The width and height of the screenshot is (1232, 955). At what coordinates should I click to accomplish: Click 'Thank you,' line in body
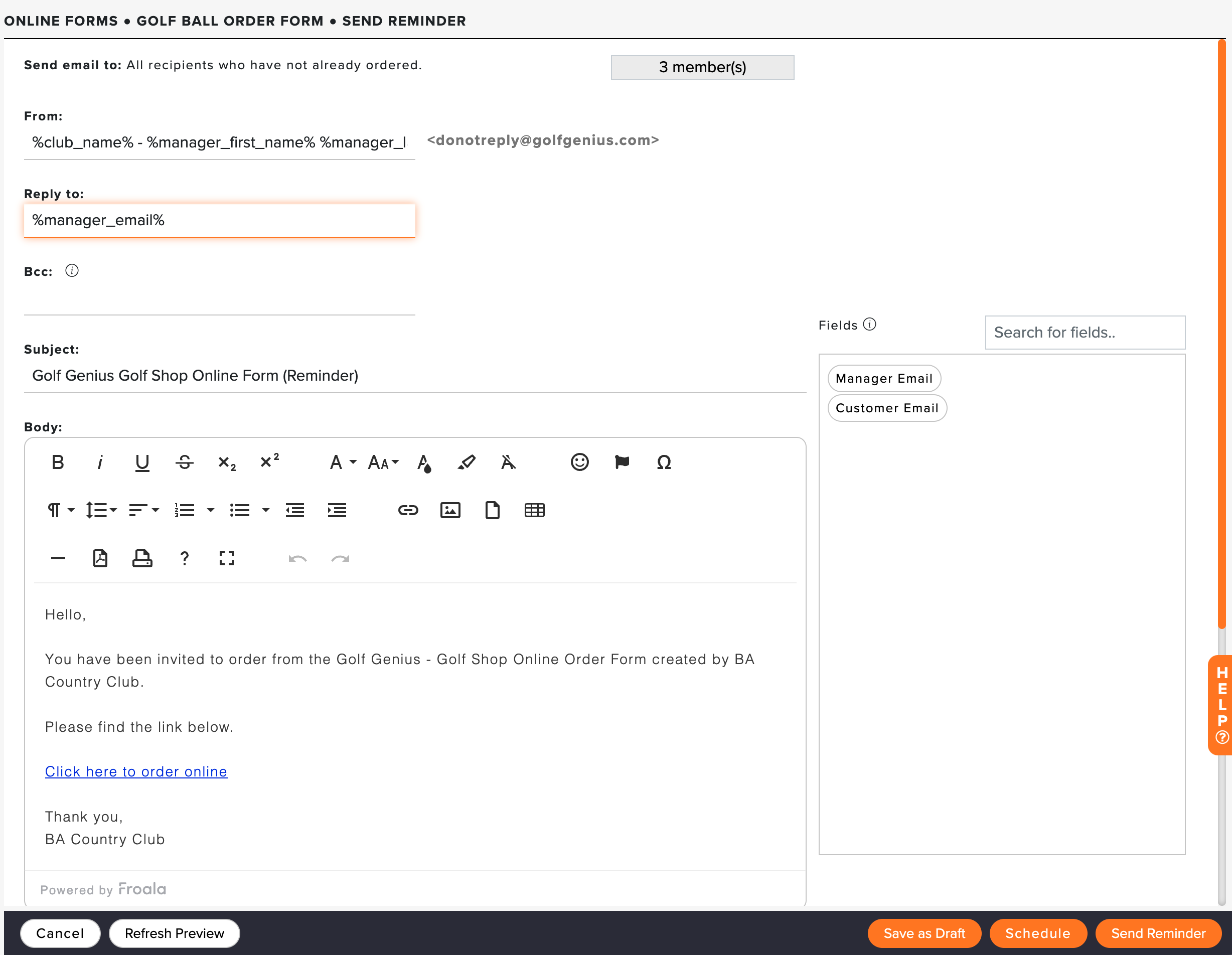pos(84,817)
